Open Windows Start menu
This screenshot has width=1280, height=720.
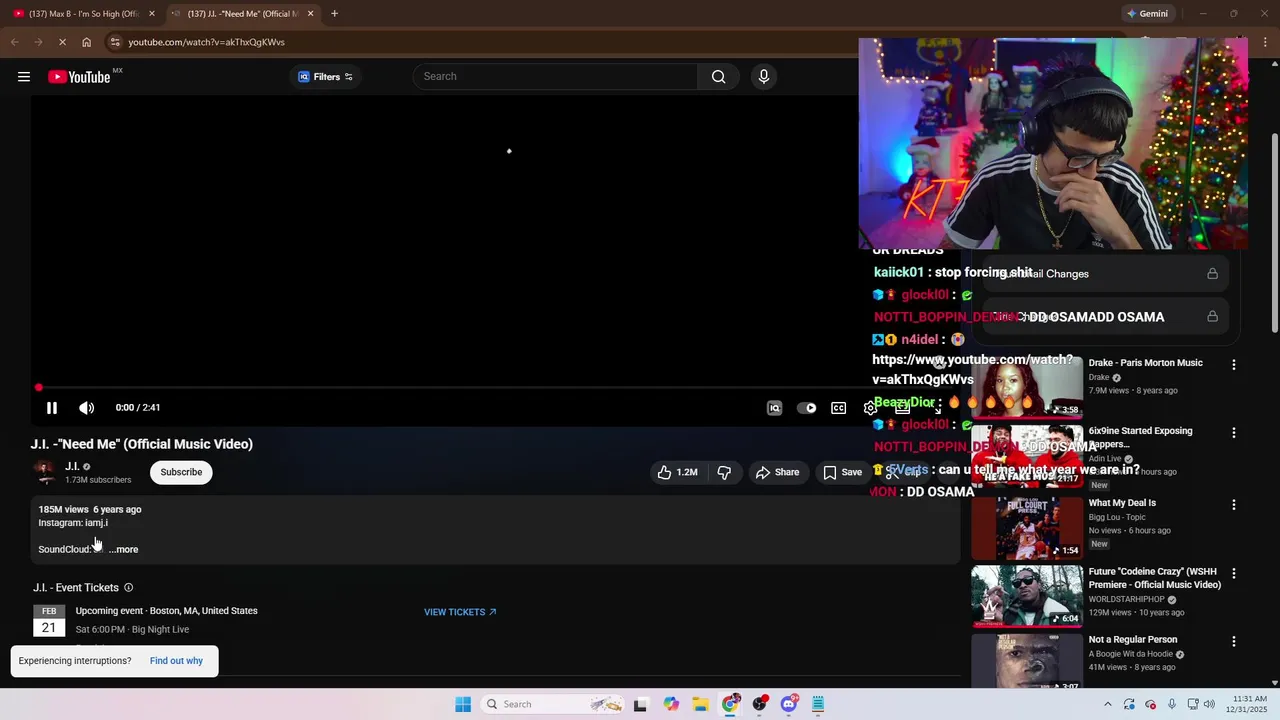coord(463,704)
